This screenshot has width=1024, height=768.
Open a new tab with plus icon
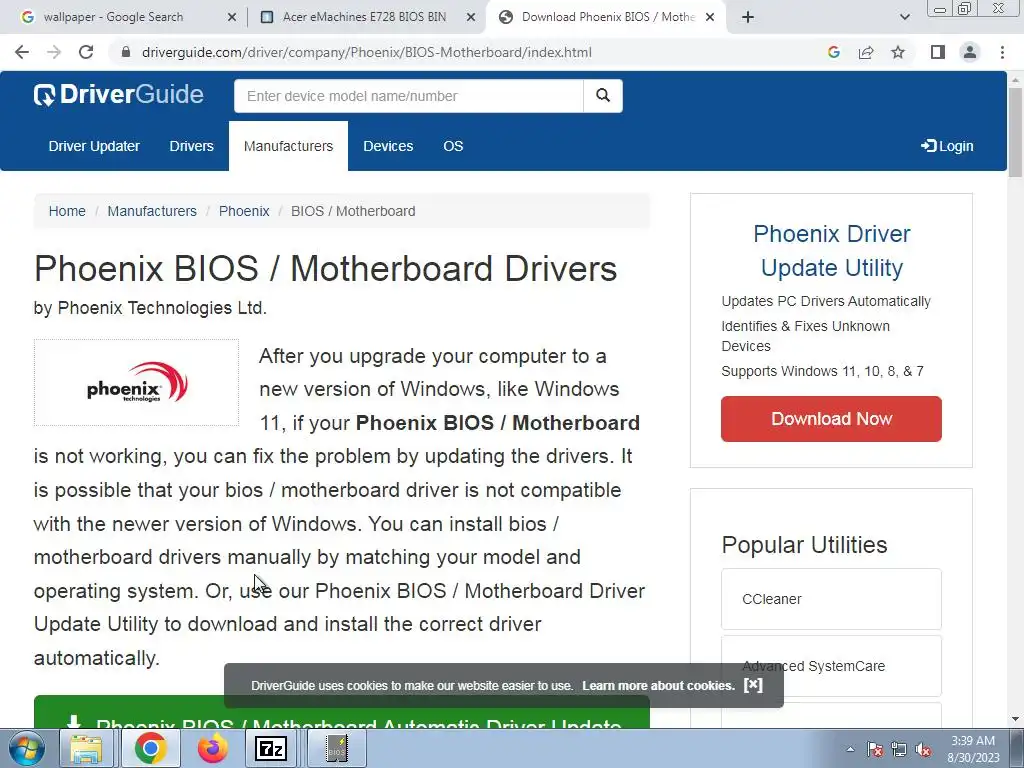tap(748, 17)
